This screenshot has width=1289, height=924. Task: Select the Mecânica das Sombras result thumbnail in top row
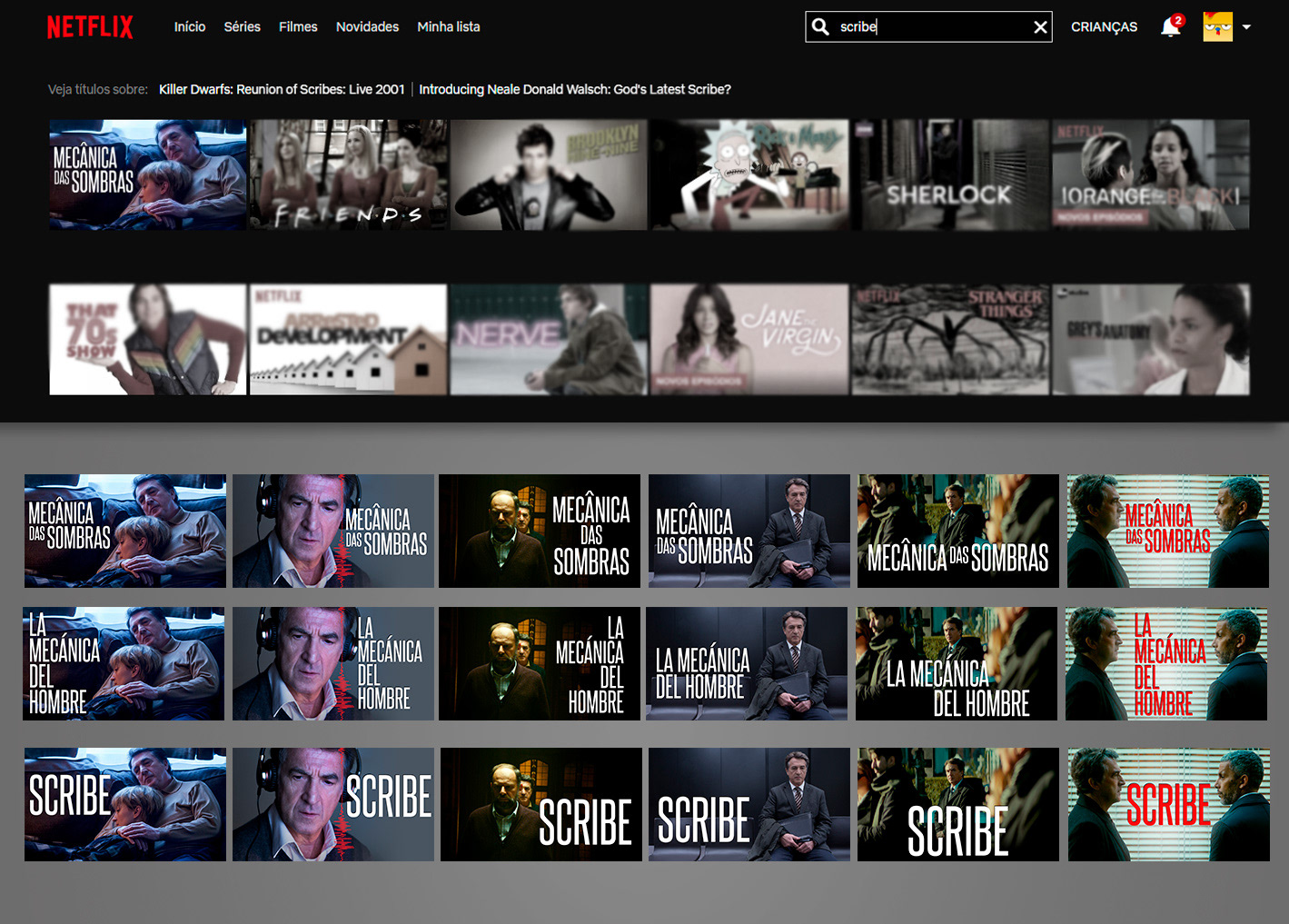148,174
